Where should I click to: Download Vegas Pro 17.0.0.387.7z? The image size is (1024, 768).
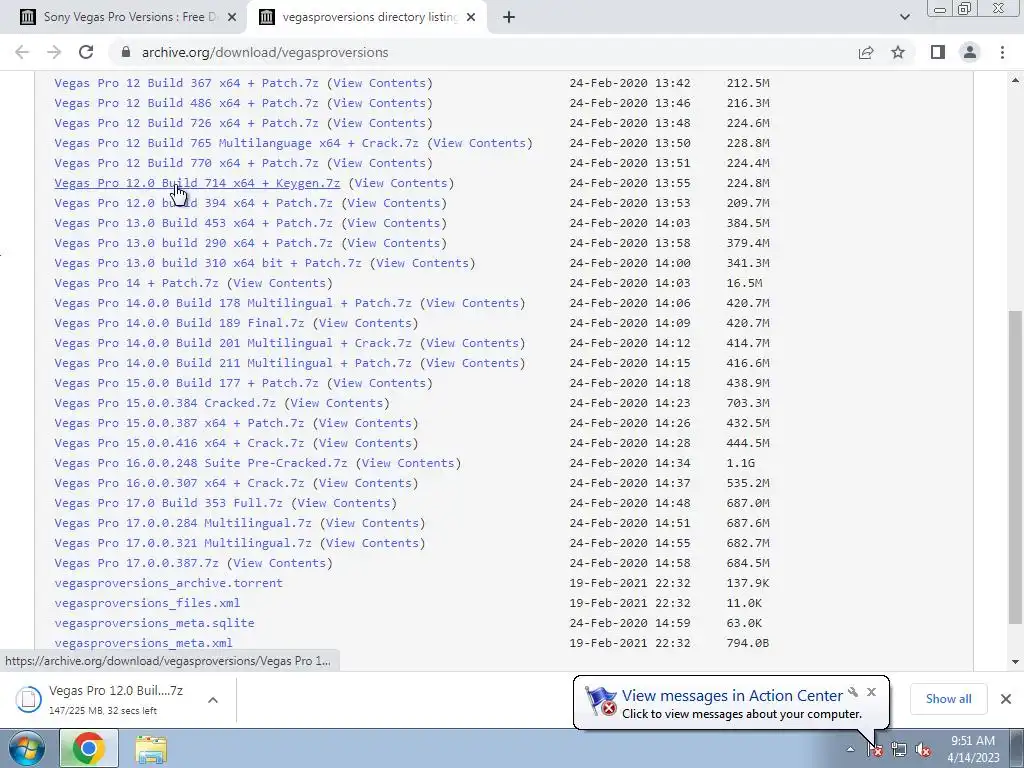[x=136, y=563]
